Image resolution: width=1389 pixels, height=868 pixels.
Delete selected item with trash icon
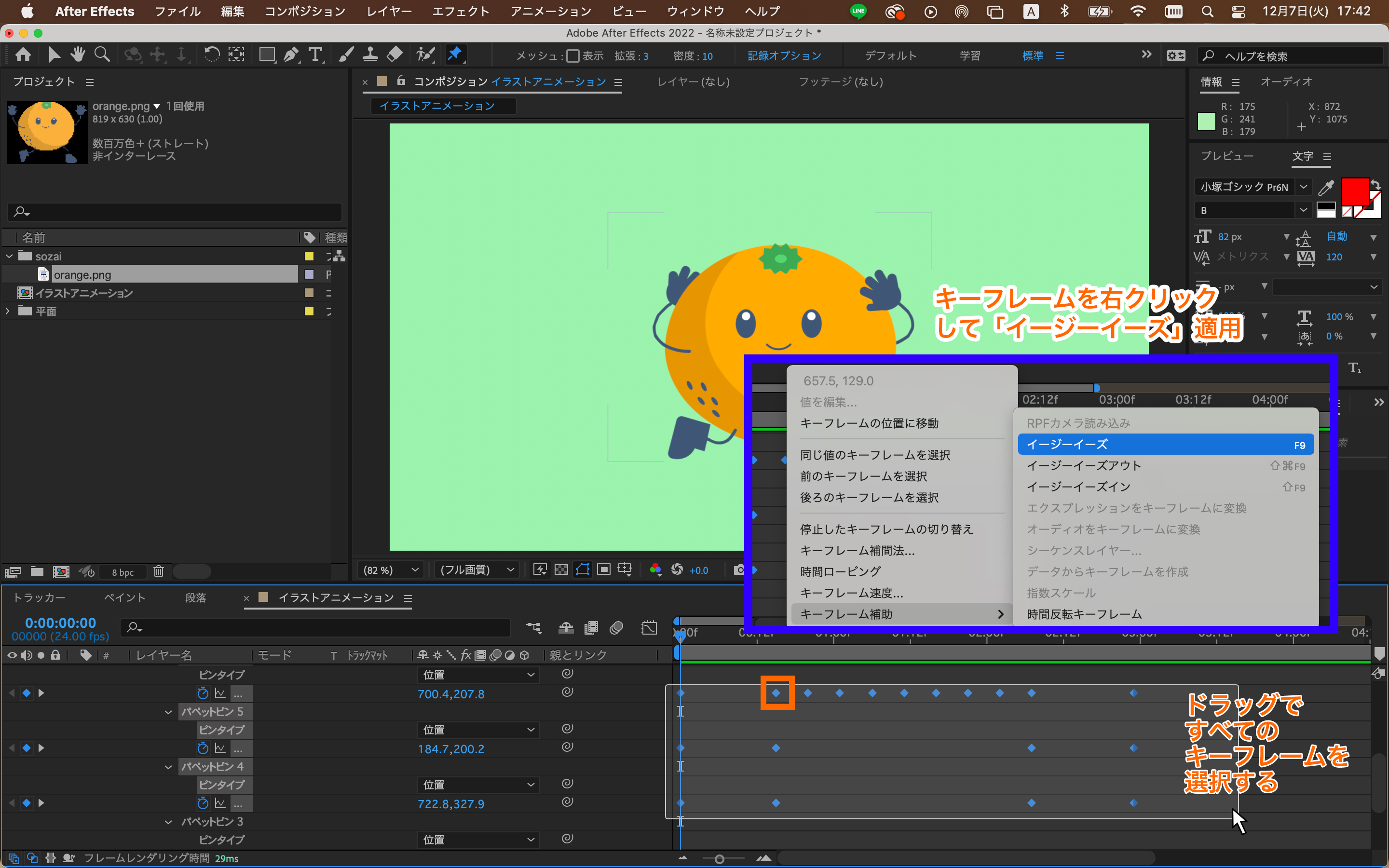158,571
